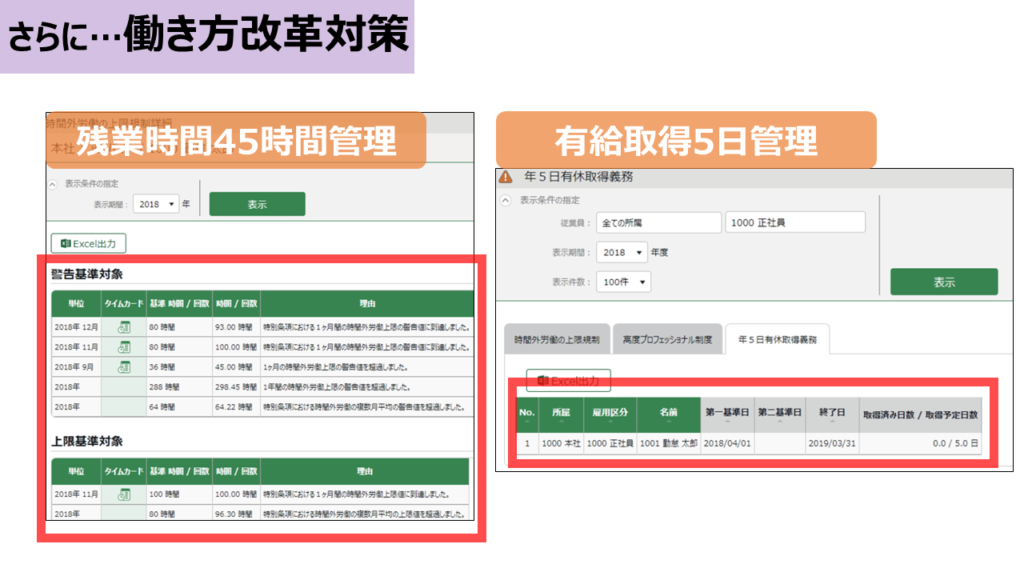This screenshot has width=1024, height=576.
Task: Click the 0.0 / 5.0 日 cell
Action: 920,443
